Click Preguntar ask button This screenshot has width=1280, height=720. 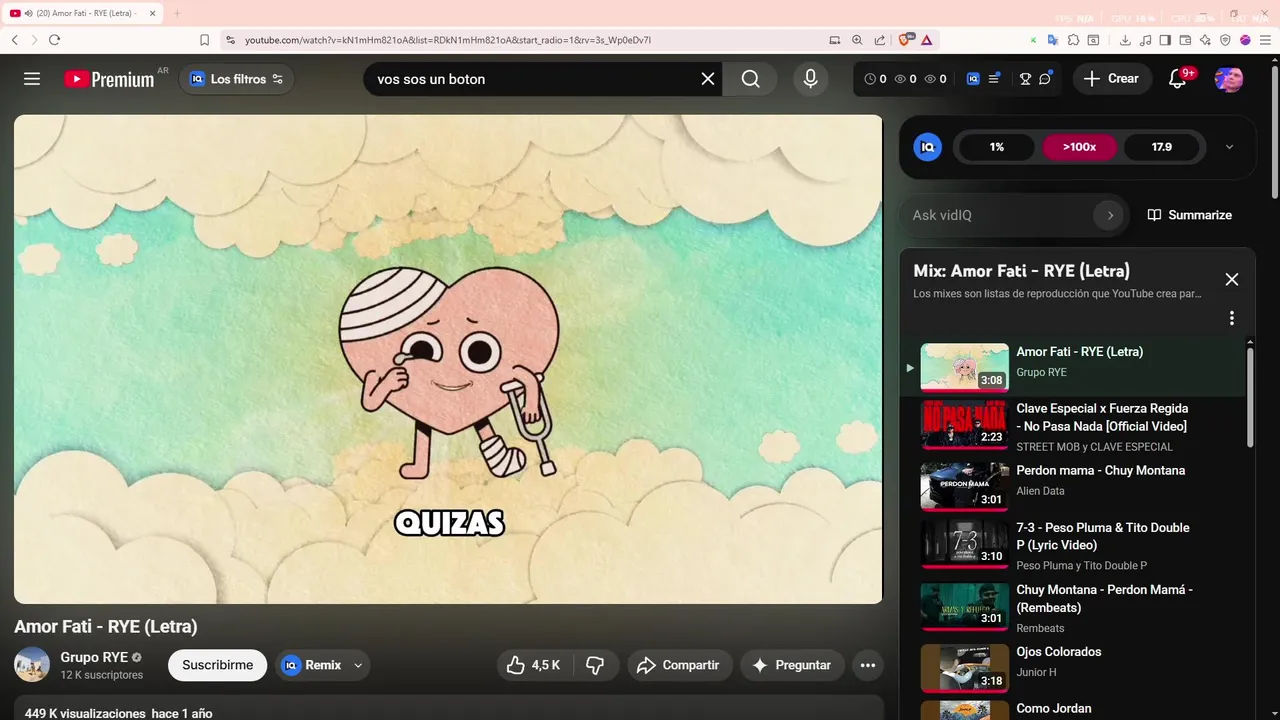pyautogui.click(x=792, y=665)
